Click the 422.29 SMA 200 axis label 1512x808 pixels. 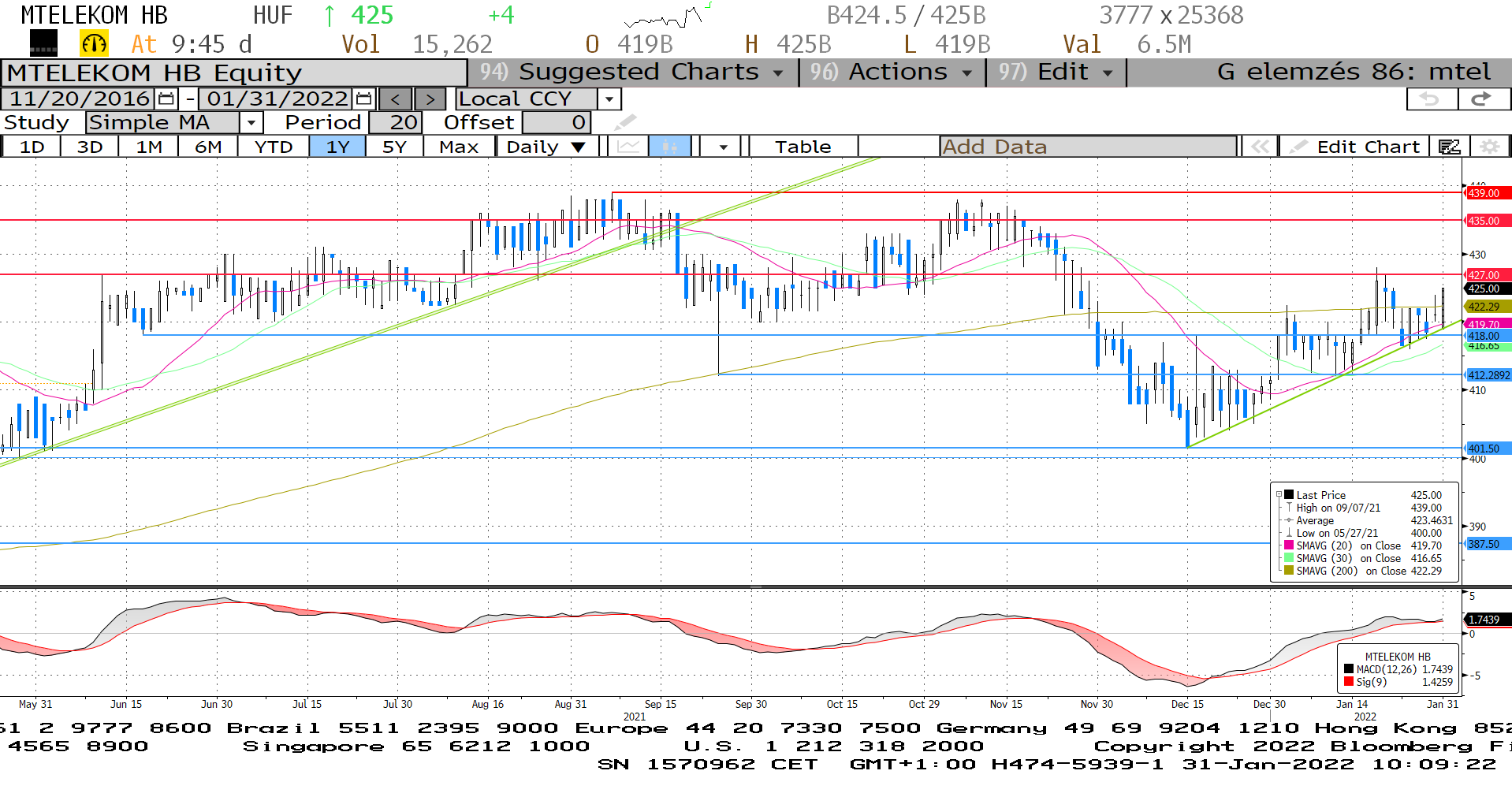click(x=1487, y=307)
